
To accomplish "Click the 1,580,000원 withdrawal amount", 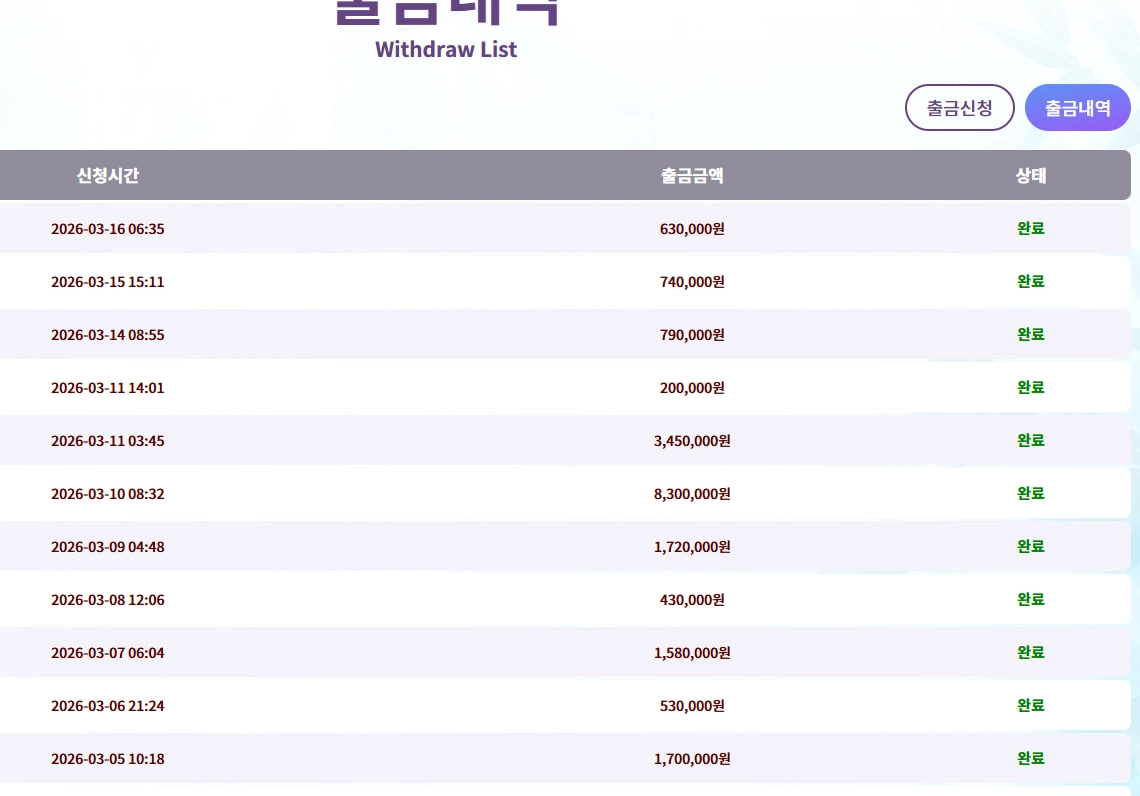I will (x=692, y=653).
